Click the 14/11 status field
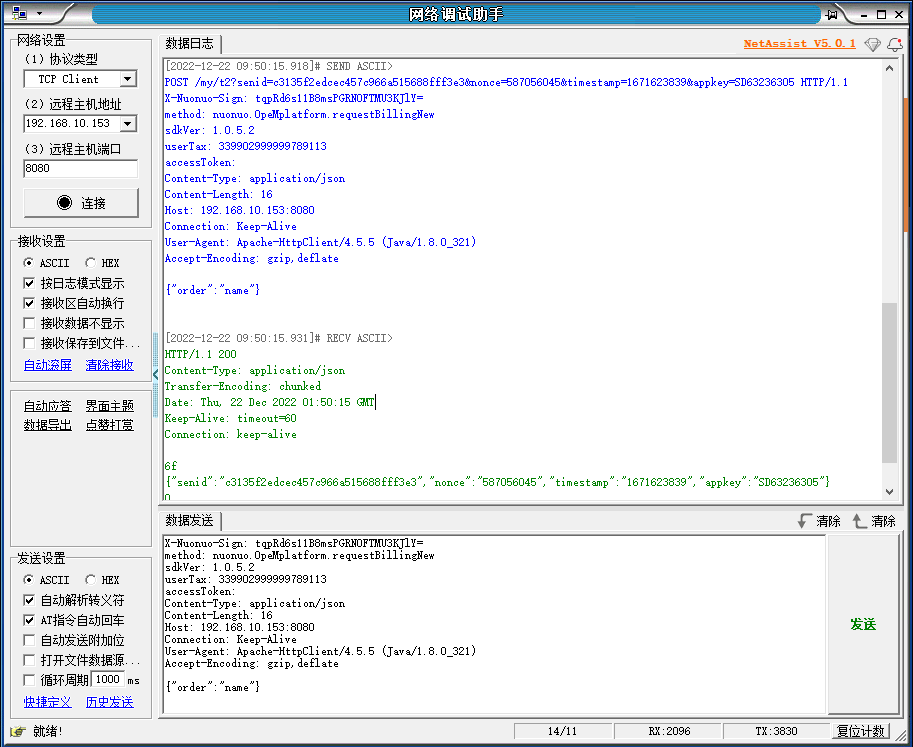This screenshot has height=747, width=913. click(x=562, y=731)
